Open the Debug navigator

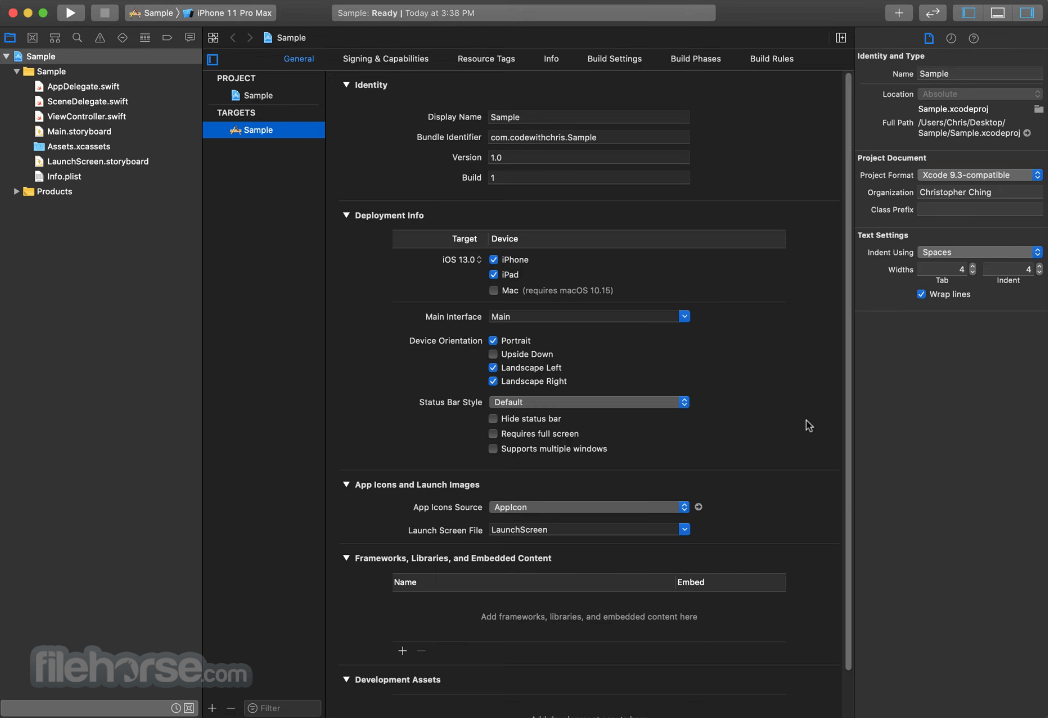[x=145, y=38]
